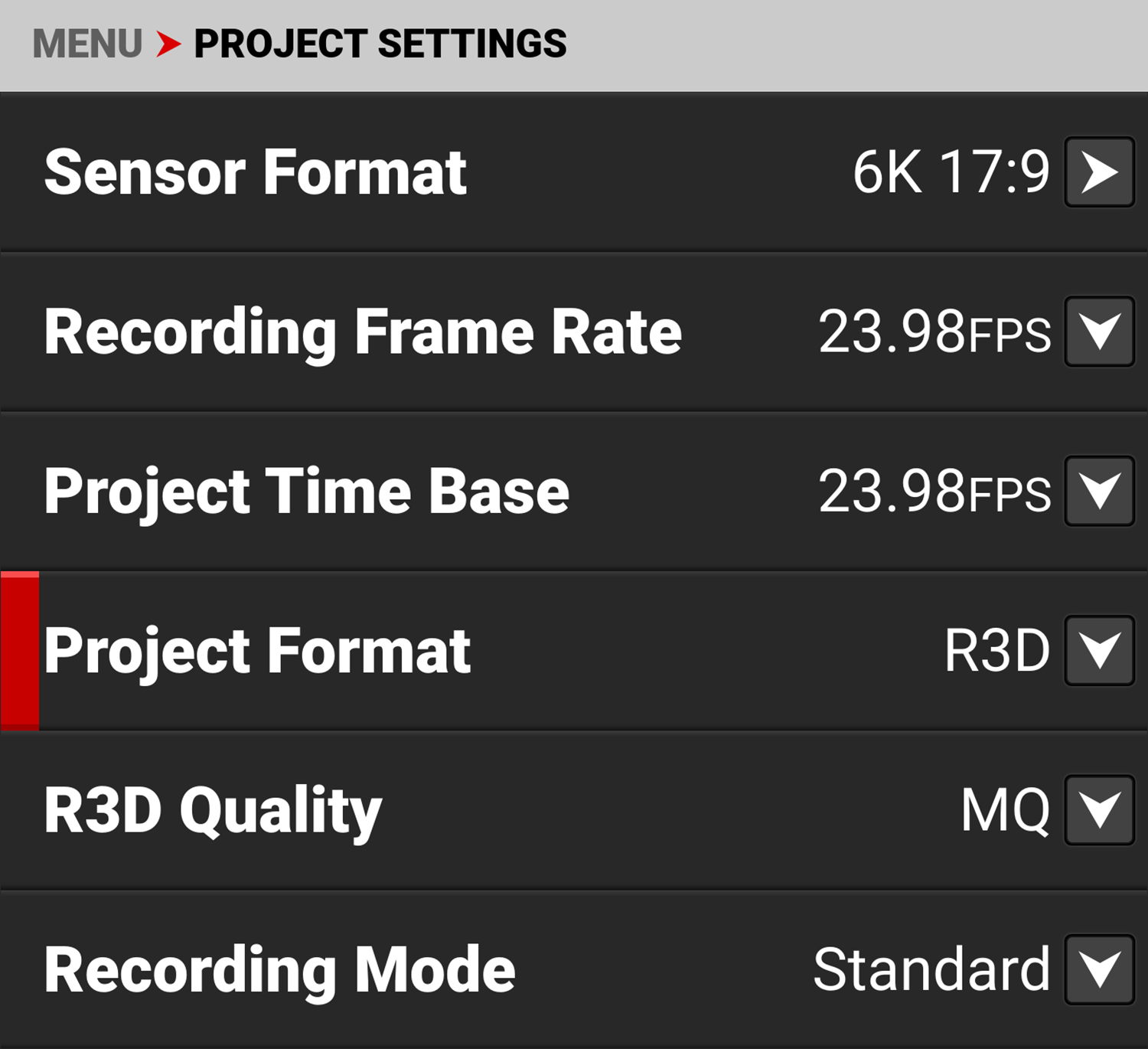Screen dimensions: 1148x1049
Task: Pick the R3D Quality row label
Action: [213, 811]
